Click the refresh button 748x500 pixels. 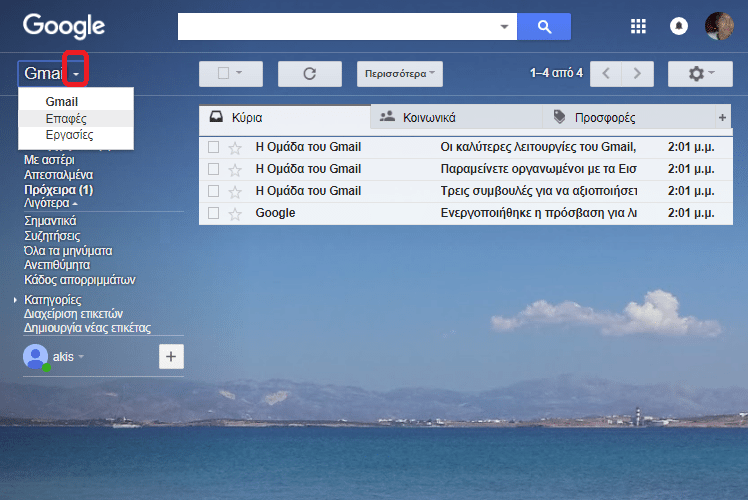(x=310, y=73)
